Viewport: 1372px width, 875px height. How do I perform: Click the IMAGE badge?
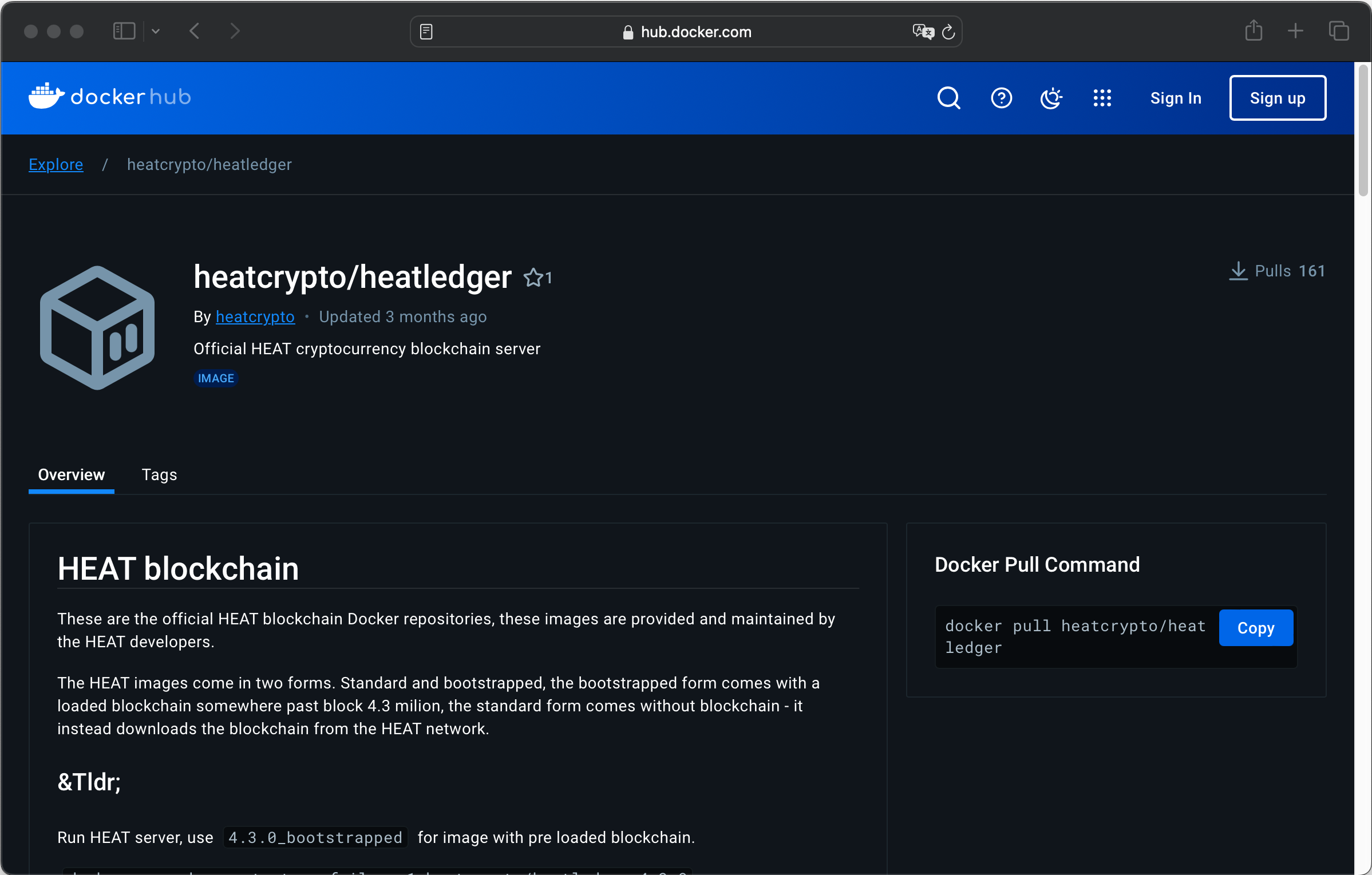point(216,378)
